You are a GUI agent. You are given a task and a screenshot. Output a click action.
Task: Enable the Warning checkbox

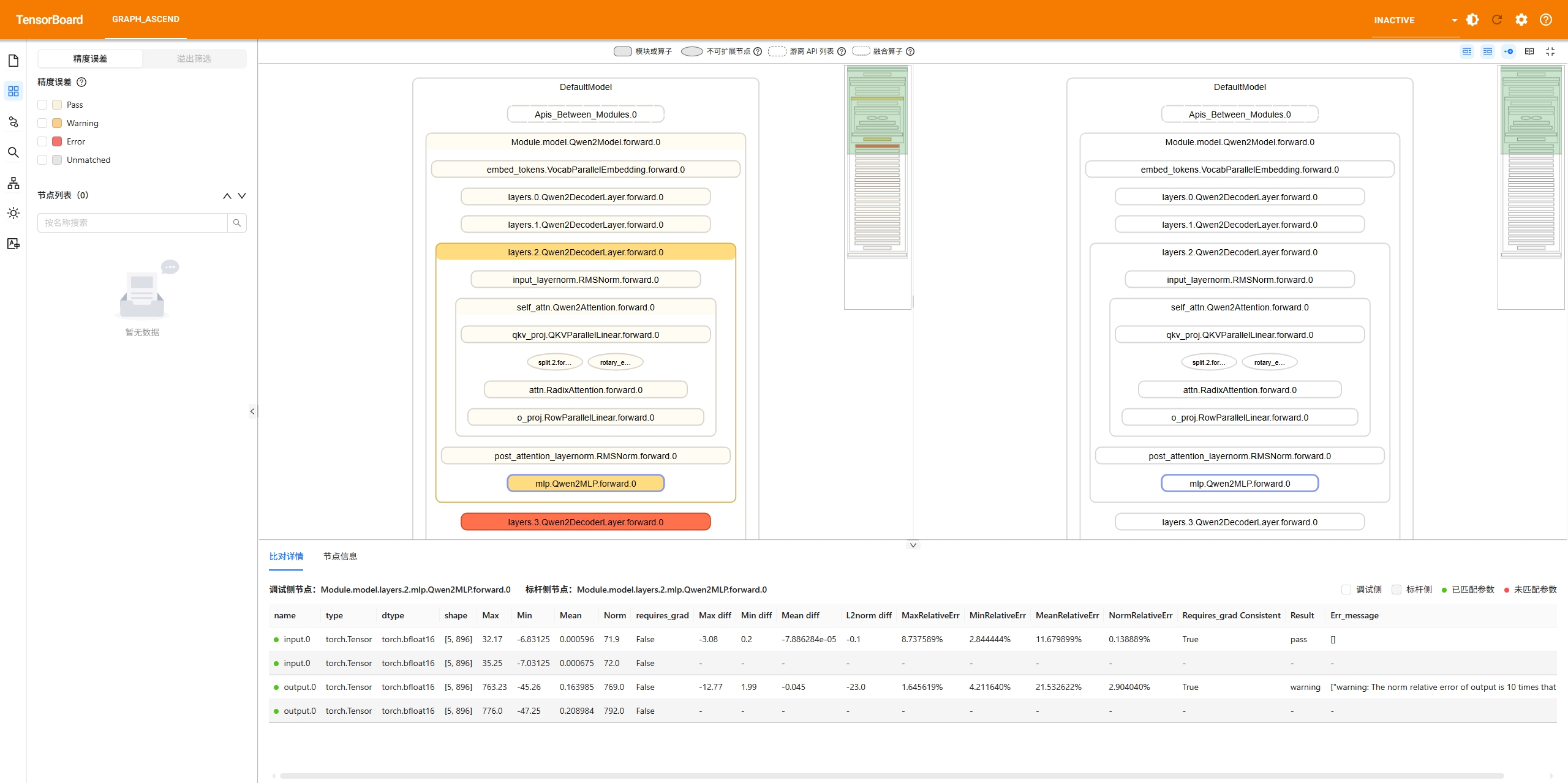[x=42, y=123]
